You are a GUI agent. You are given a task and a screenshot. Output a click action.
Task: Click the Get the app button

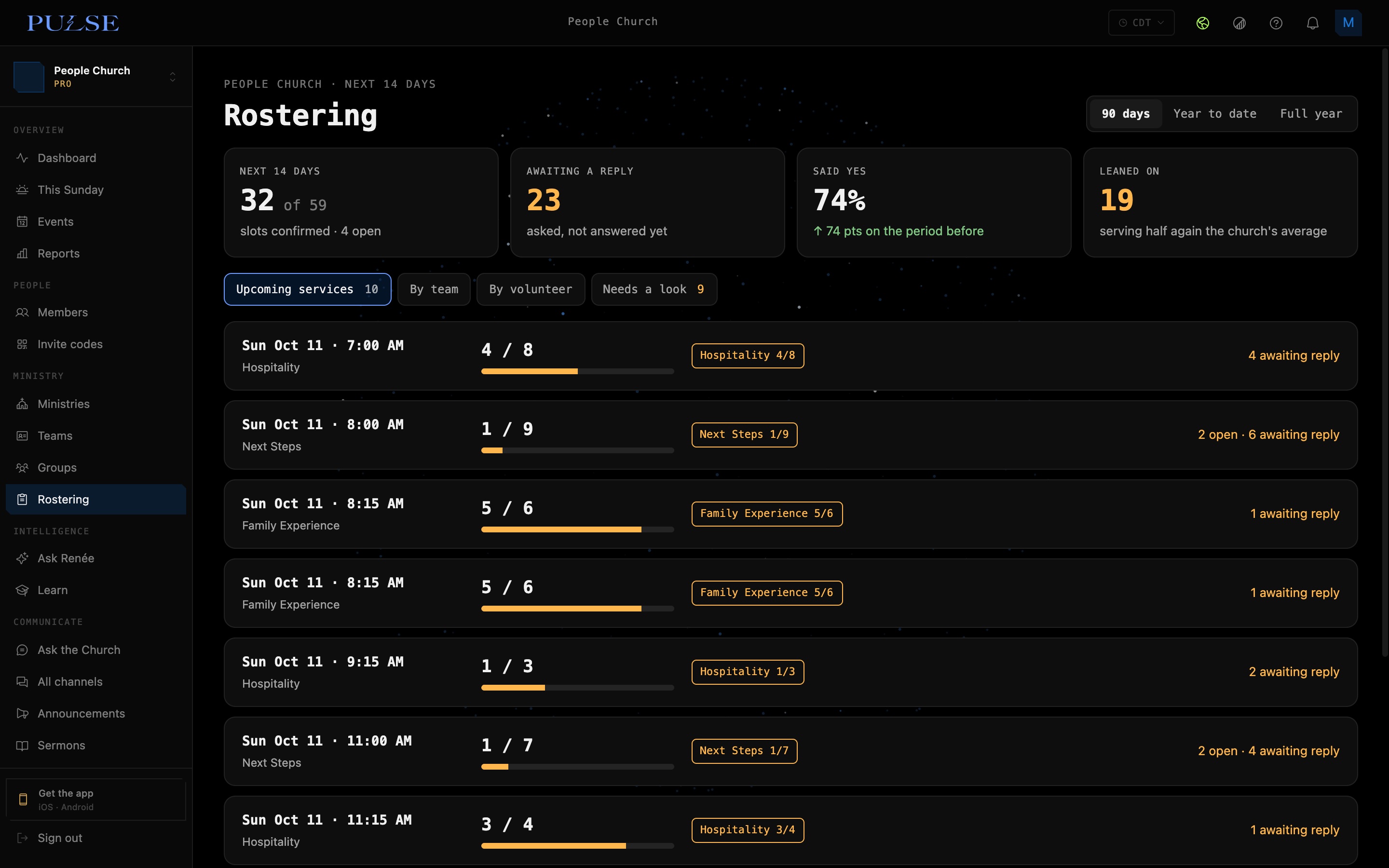pyautogui.click(x=96, y=799)
